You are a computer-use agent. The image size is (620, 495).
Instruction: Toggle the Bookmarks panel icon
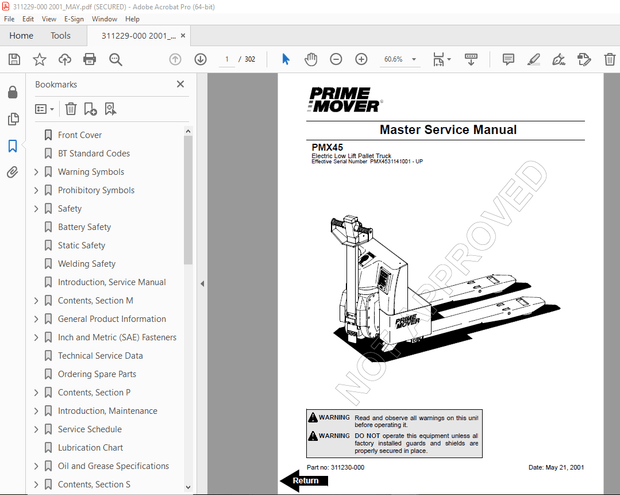(x=13, y=146)
